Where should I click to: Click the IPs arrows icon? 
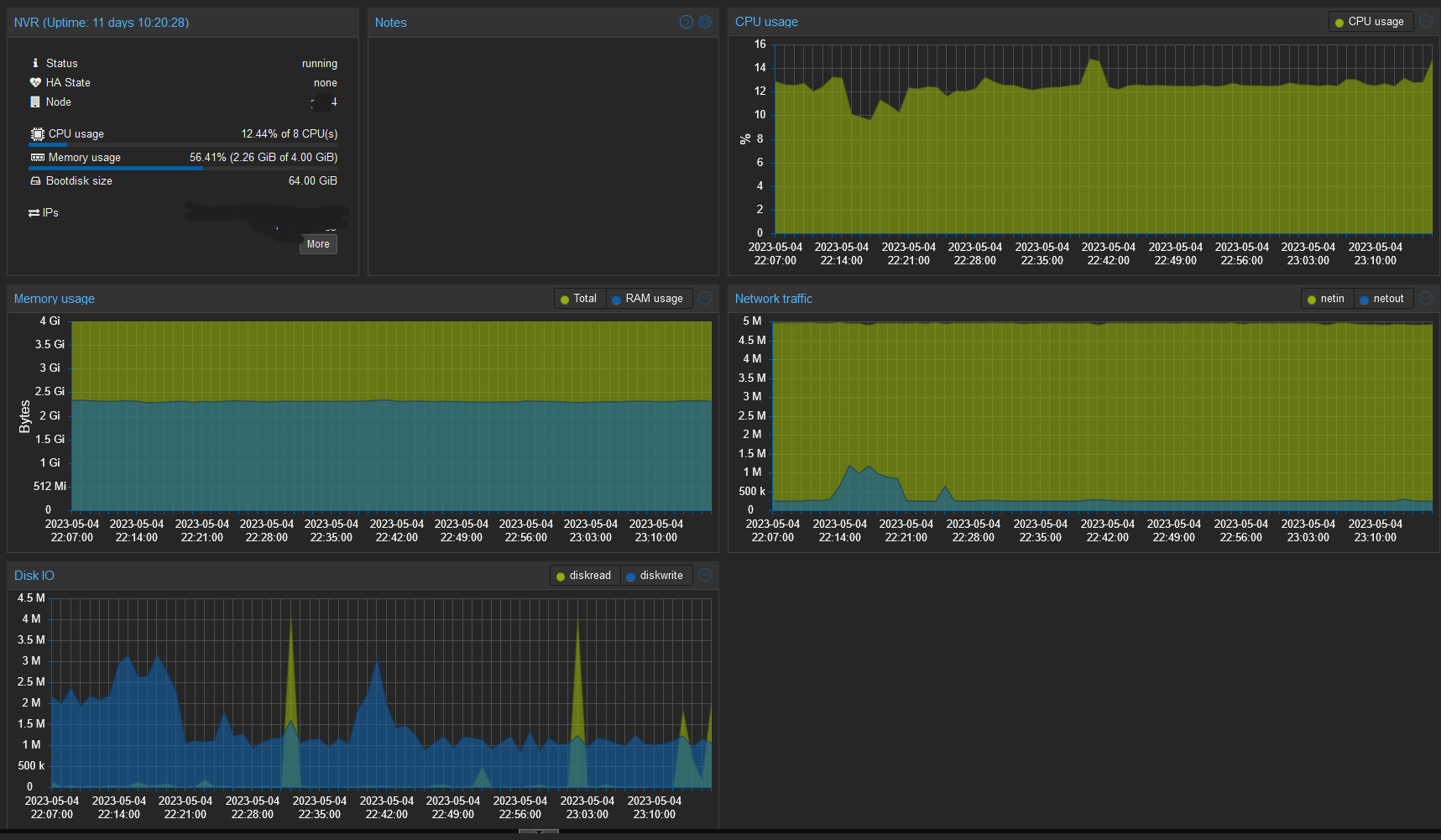pos(34,212)
